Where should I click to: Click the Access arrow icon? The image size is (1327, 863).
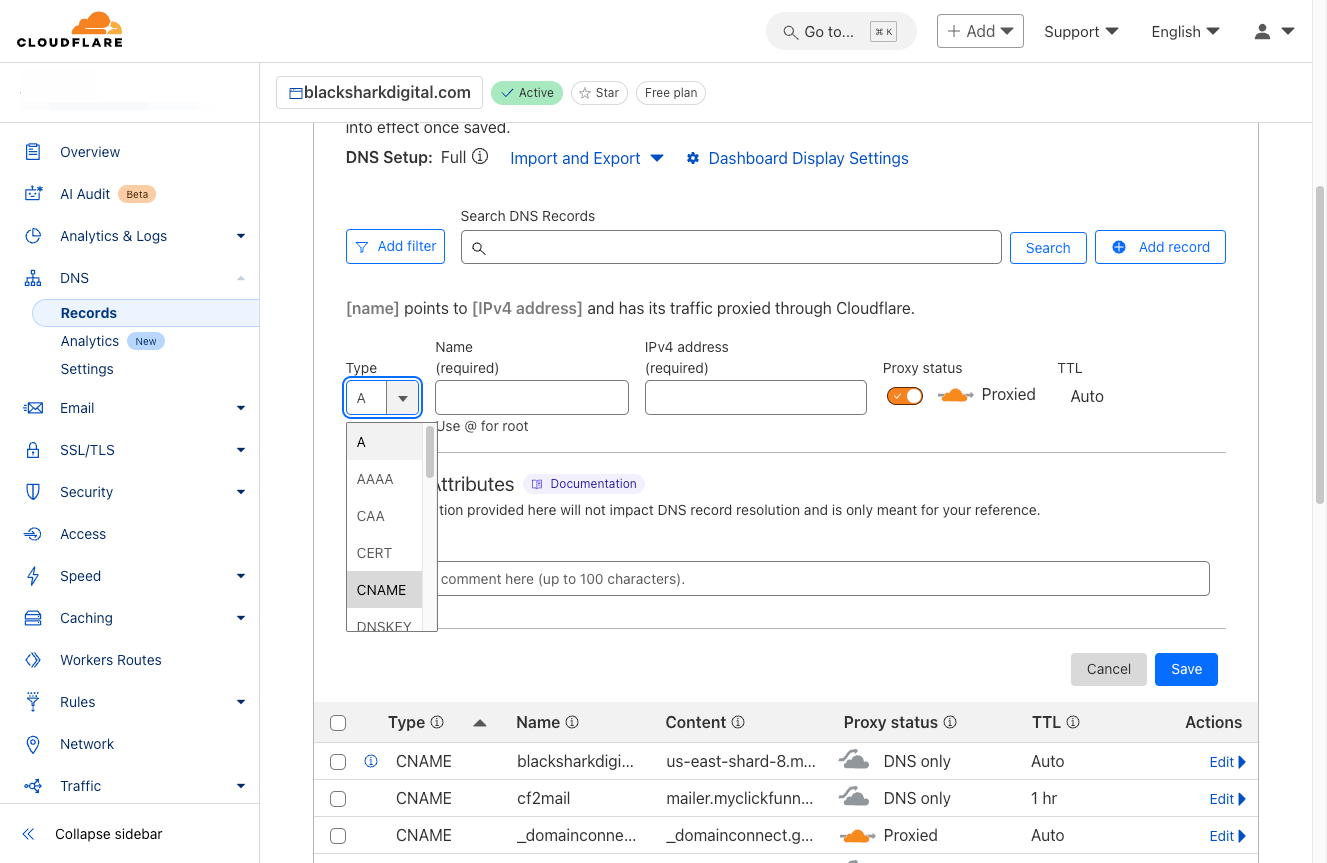tap(33, 534)
